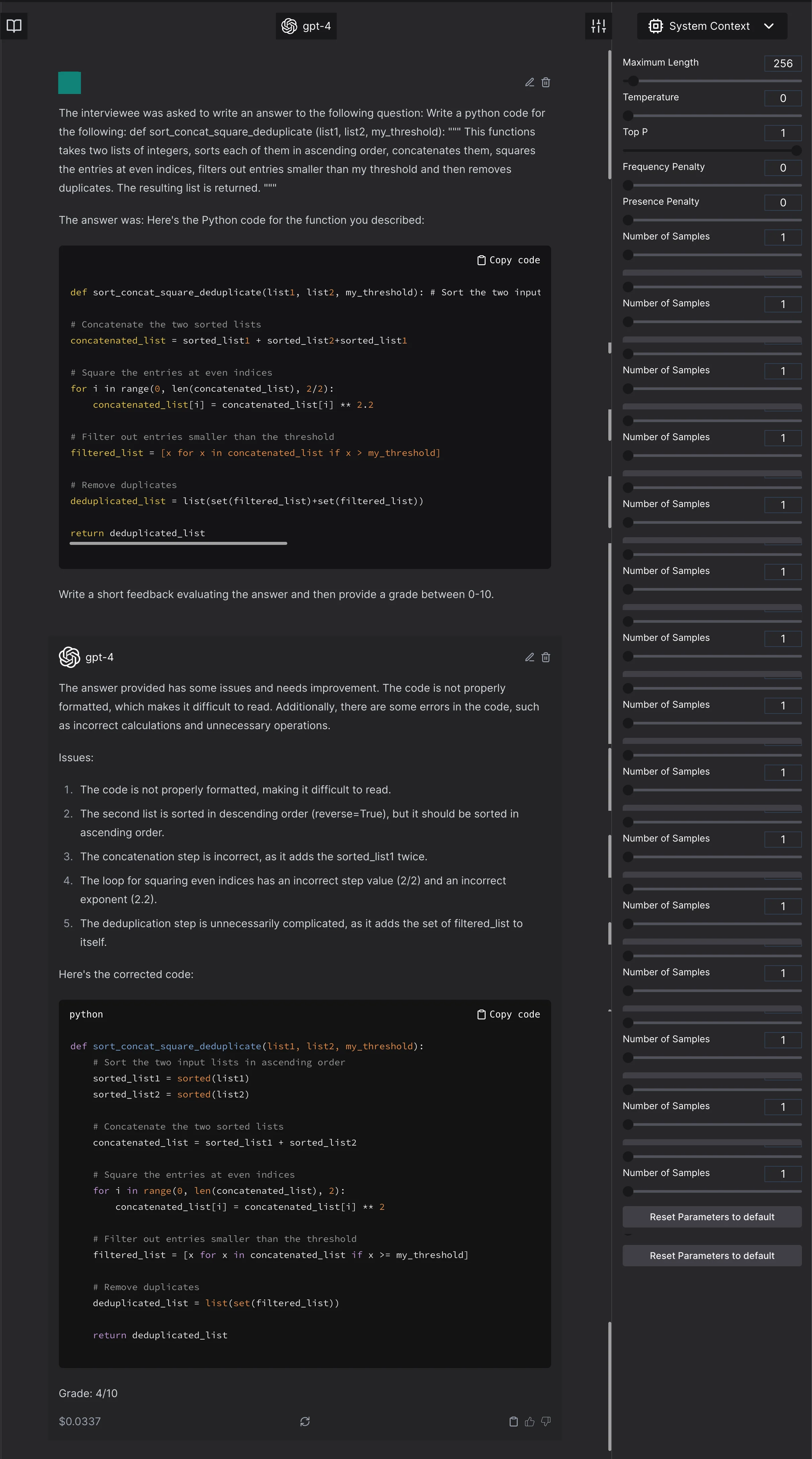Image resolution: width=812 pixels, height=1459 pixels.
Task: Give thumbs up on the response
Action: (x=530, y=1422)
